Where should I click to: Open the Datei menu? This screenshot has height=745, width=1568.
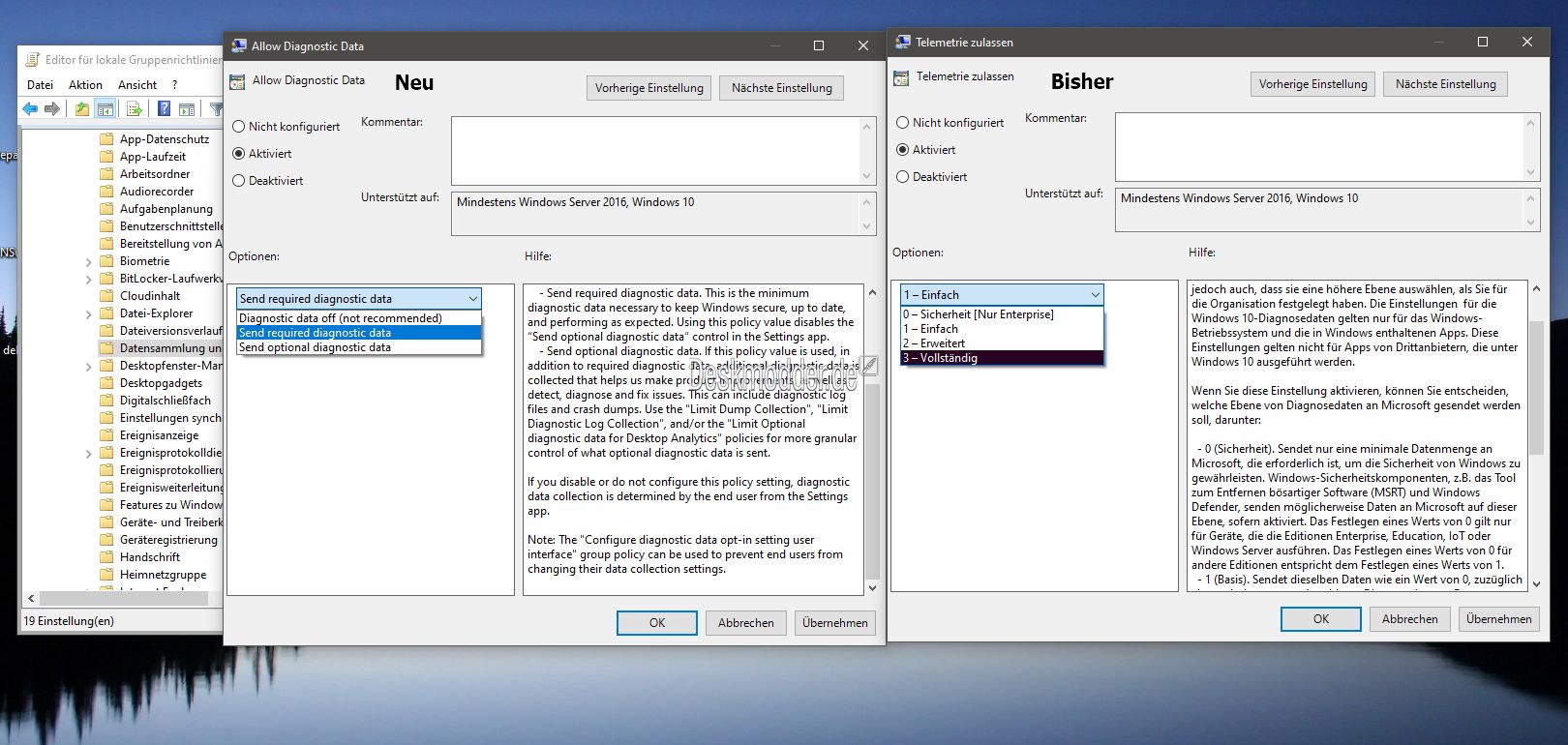pyautogui.click(x=40, y=85)
